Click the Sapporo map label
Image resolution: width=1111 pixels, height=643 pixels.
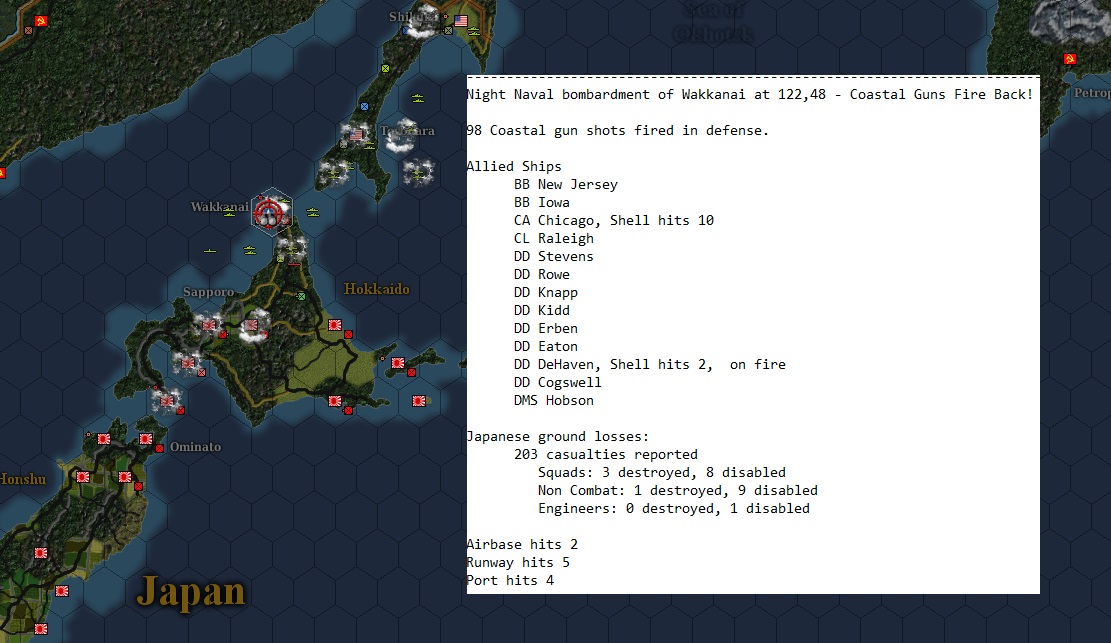(x=208, y=291)
